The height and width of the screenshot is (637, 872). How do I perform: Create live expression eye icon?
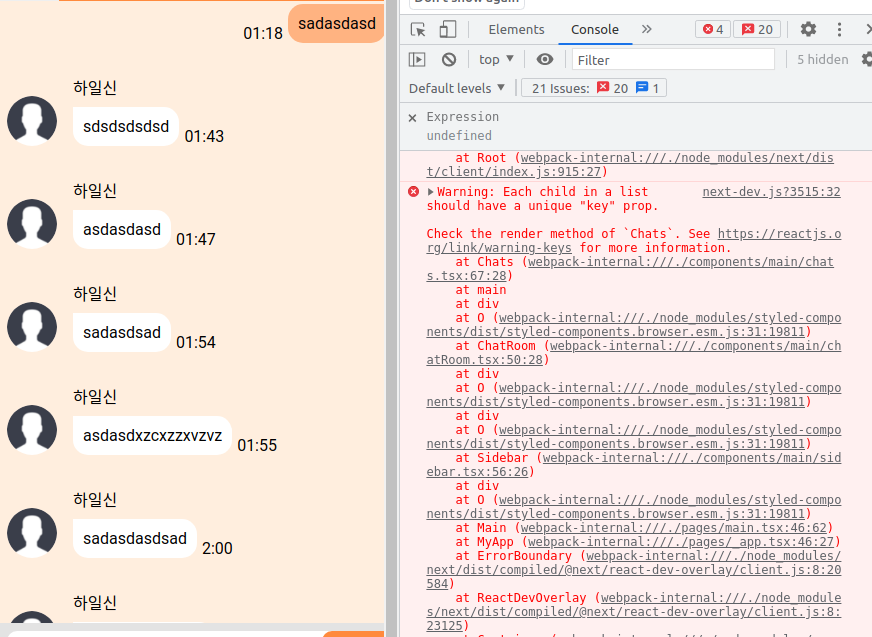pos(545,59)
